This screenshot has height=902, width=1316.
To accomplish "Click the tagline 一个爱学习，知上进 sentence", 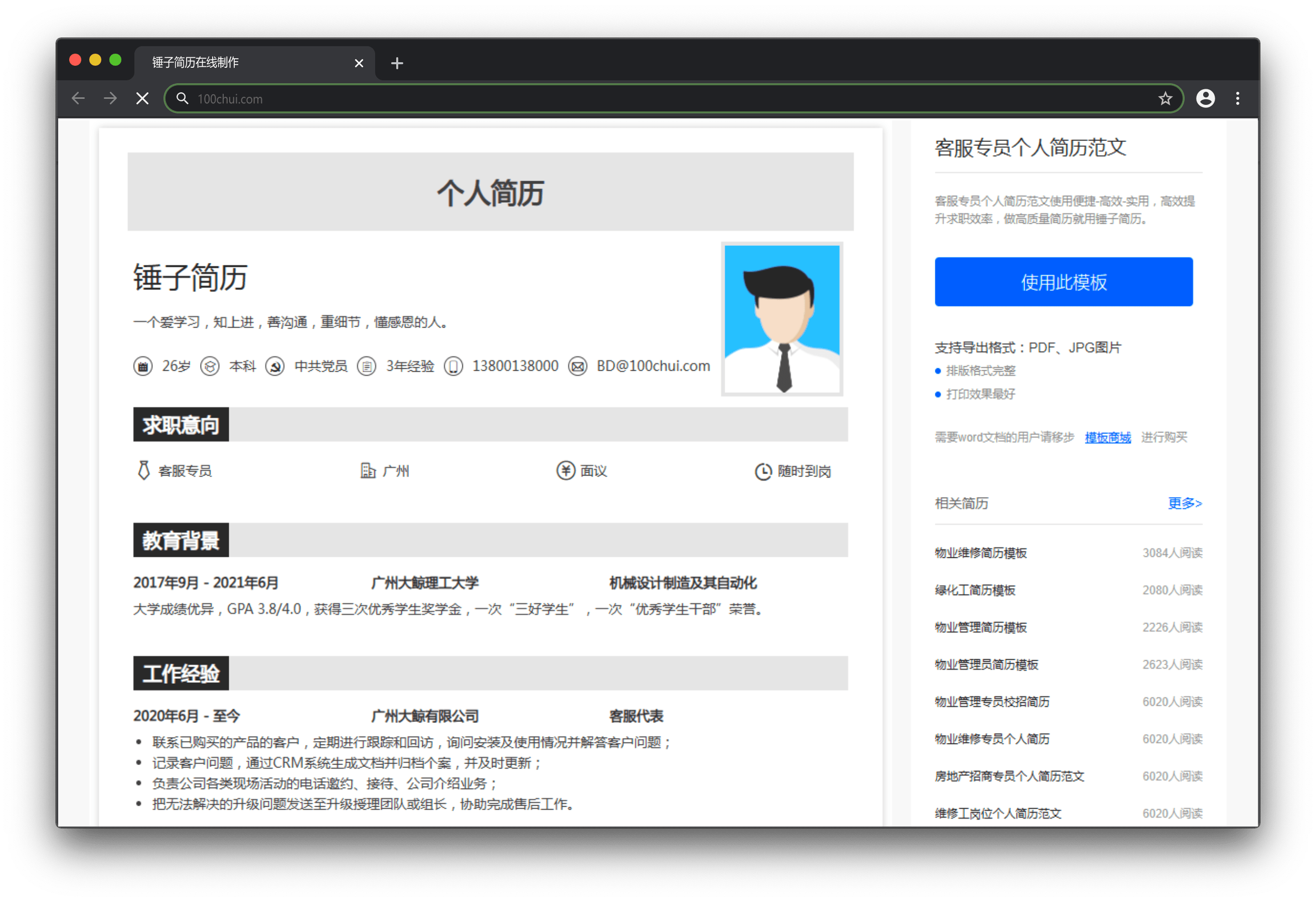I will point(291,323).
